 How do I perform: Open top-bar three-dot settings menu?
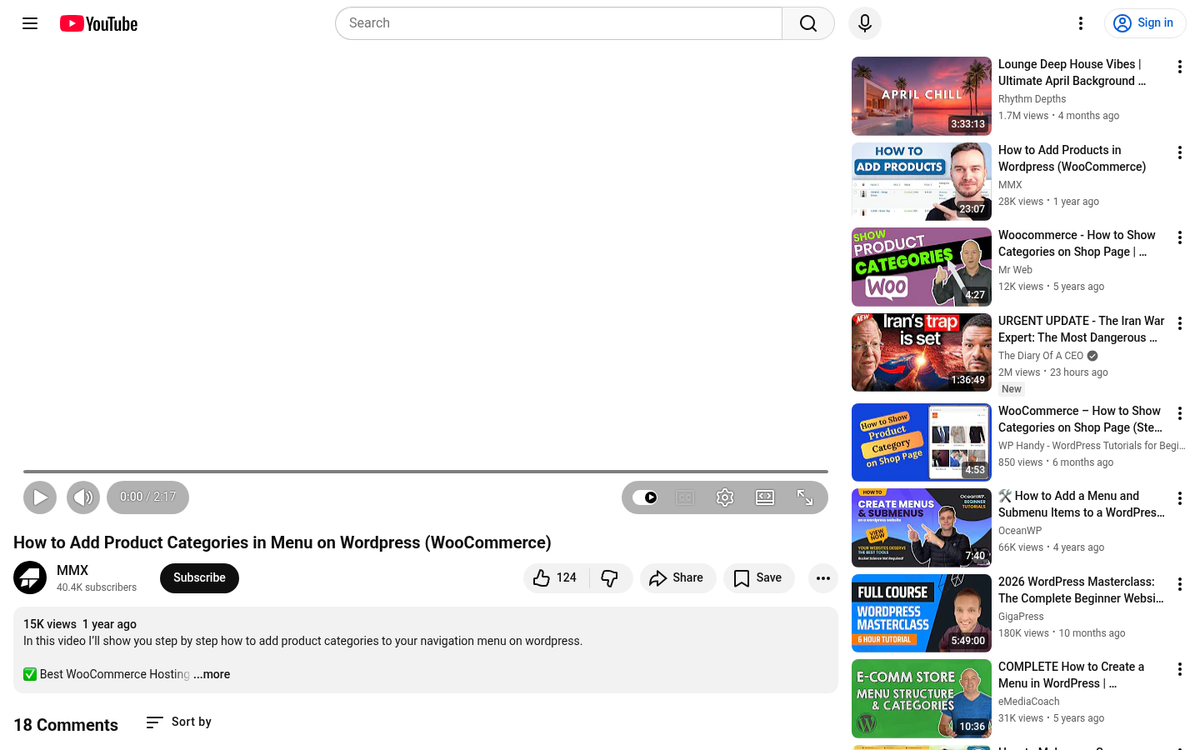[1080, 23]
